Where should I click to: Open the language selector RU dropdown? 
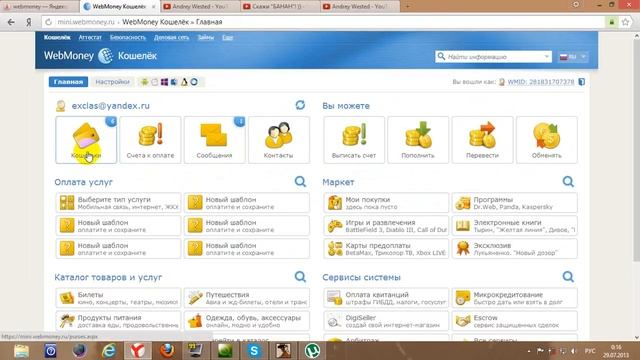pyautogui.click(x=573, y=57)
